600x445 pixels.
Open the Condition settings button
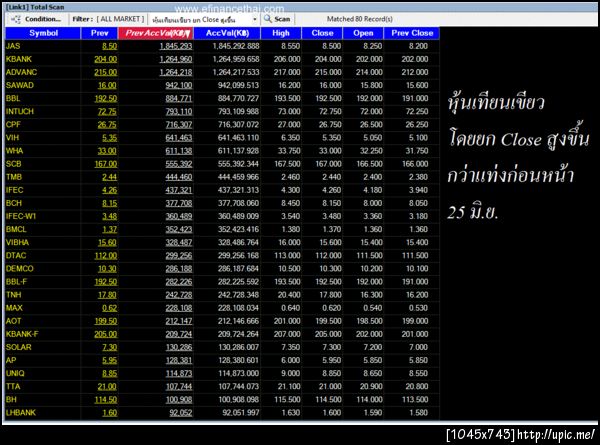(36, 19)
